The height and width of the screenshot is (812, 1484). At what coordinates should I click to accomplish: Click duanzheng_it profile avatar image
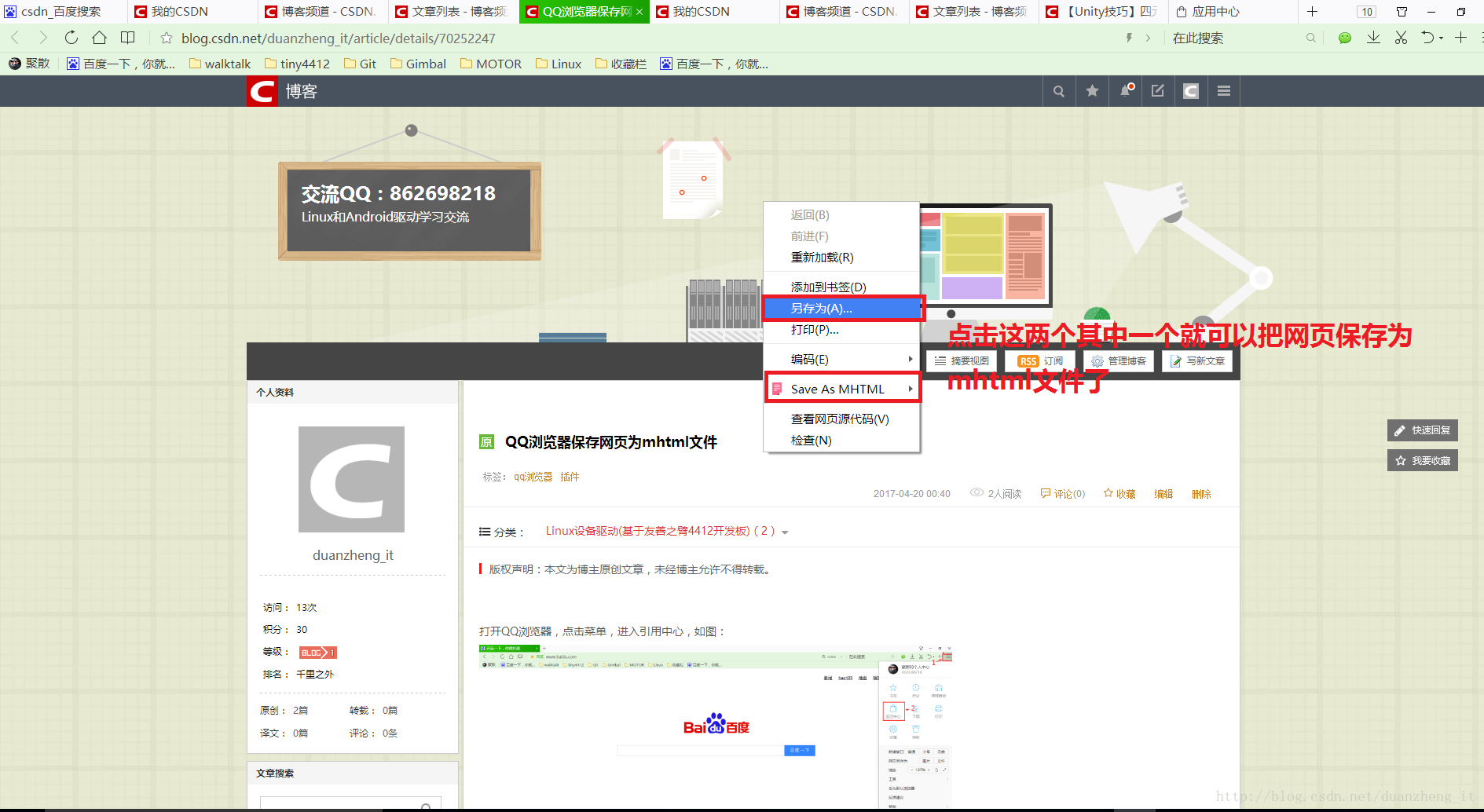pos(351,479)
